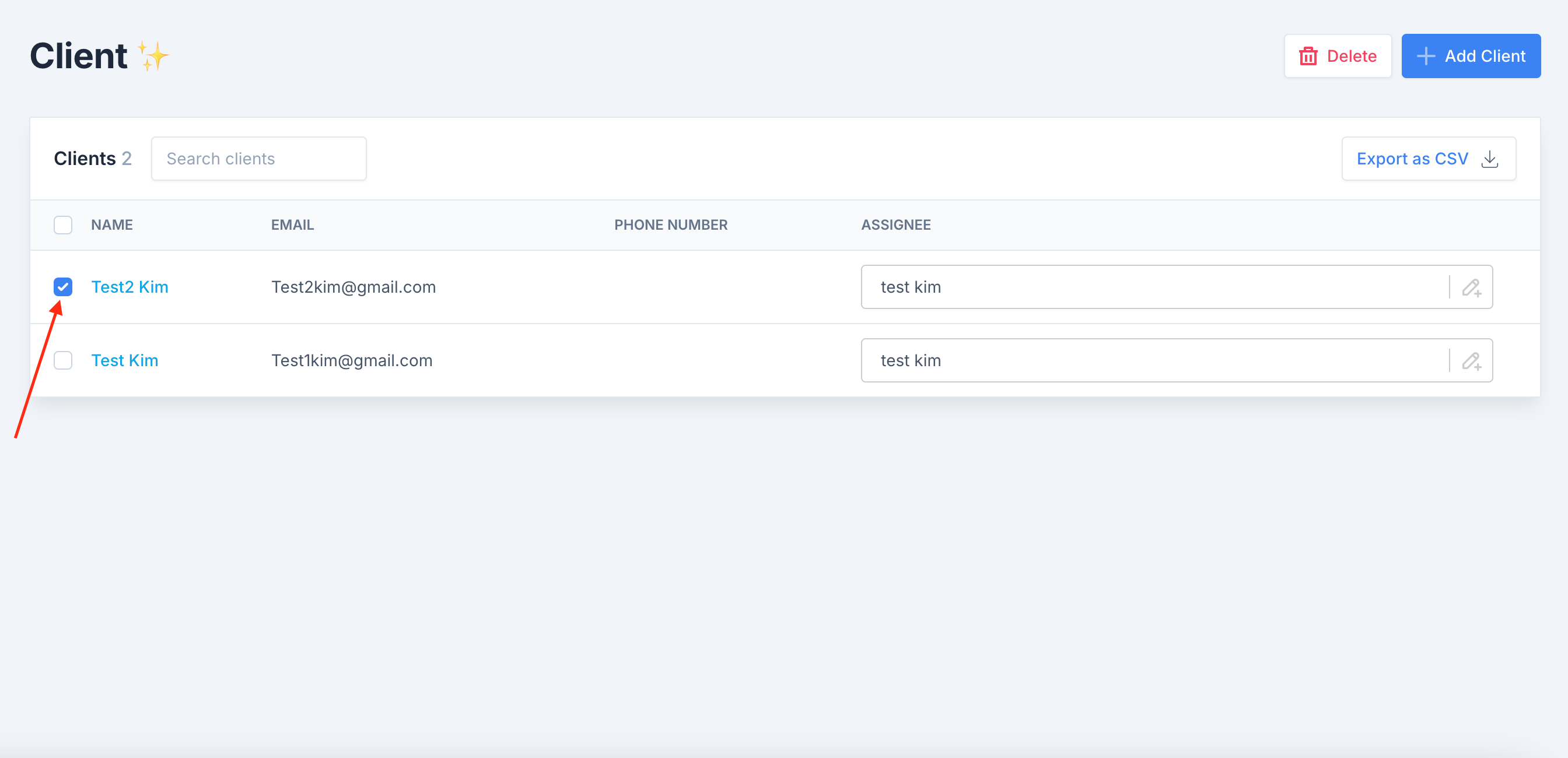Check the Test Kim row checkbox

62,360
